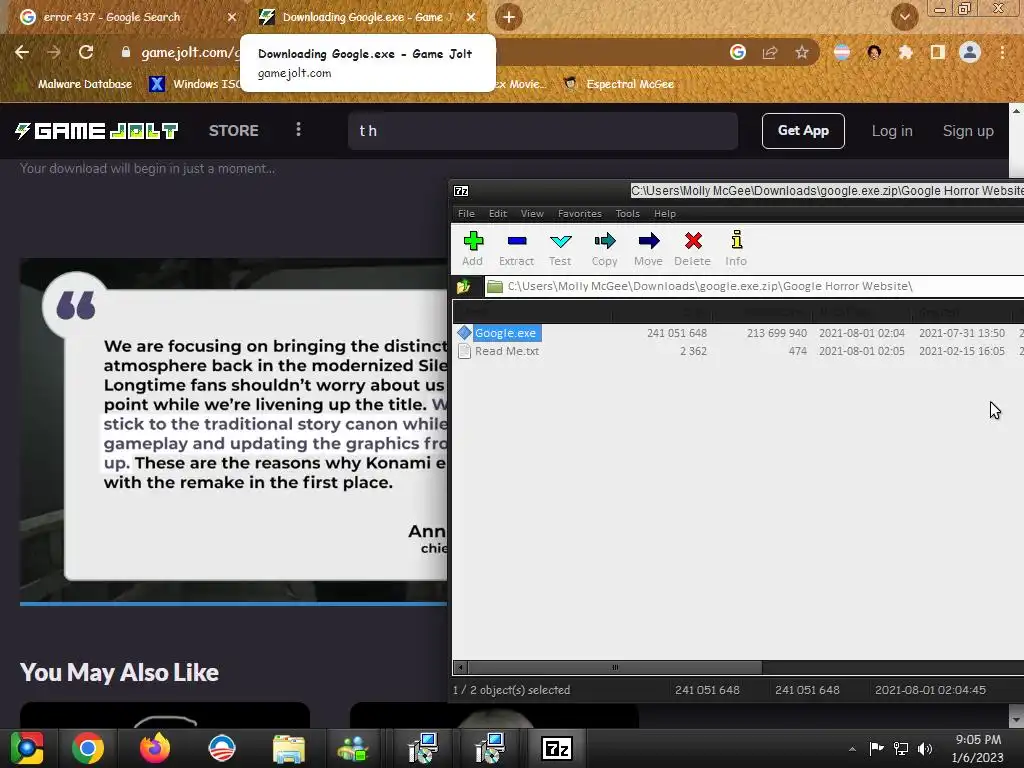Open the 7-Zip View menu
Screen dimensions: 1024x768
pos(532,214)
